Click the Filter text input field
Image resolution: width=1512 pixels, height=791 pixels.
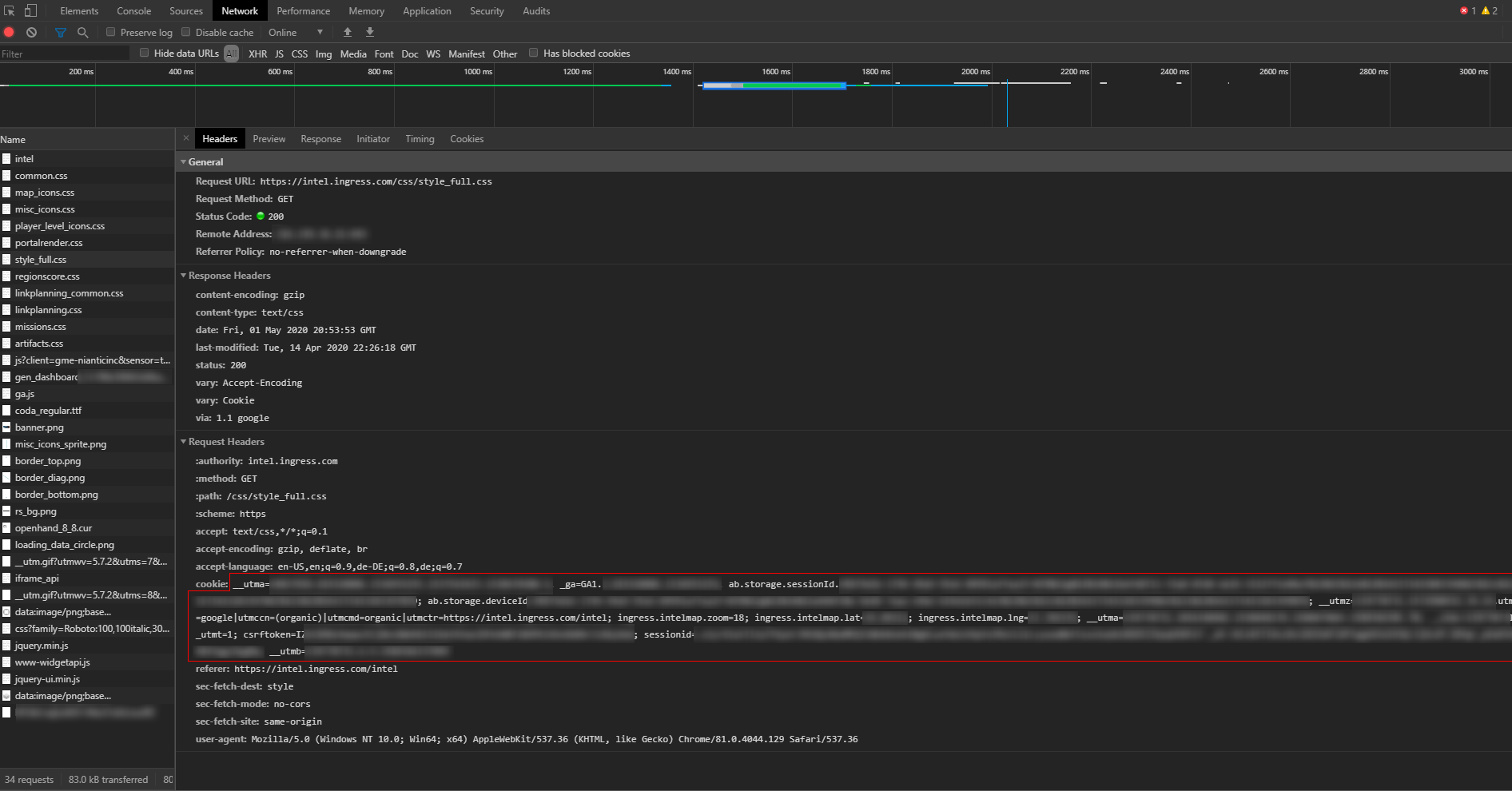pos(65,54)
